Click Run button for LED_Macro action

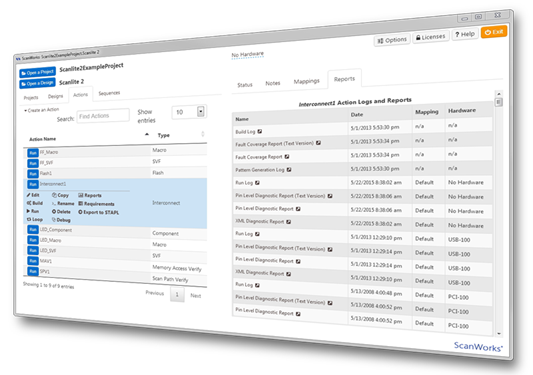coord(33,240)
